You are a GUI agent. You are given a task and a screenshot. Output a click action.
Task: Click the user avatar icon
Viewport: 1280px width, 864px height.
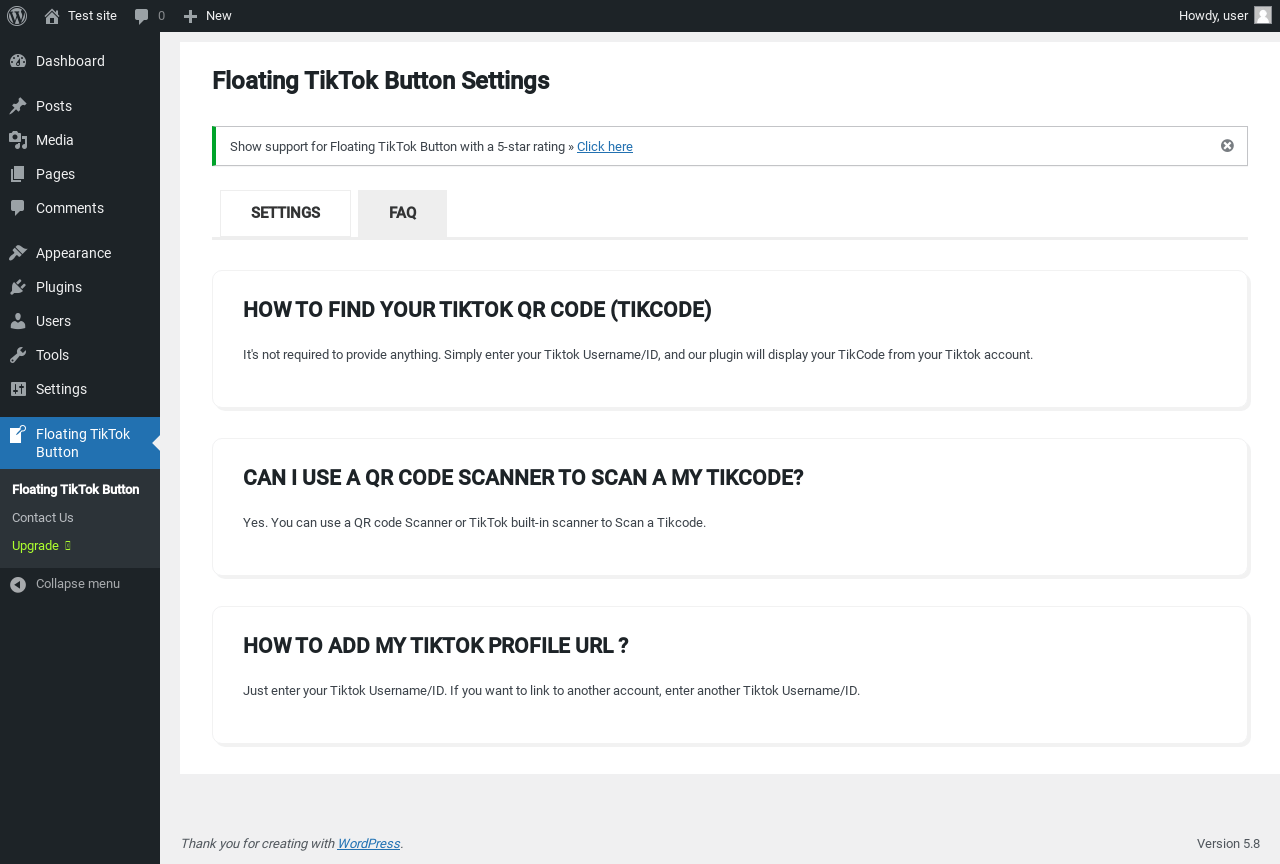pyautogui.click(x=1263, y=15)
